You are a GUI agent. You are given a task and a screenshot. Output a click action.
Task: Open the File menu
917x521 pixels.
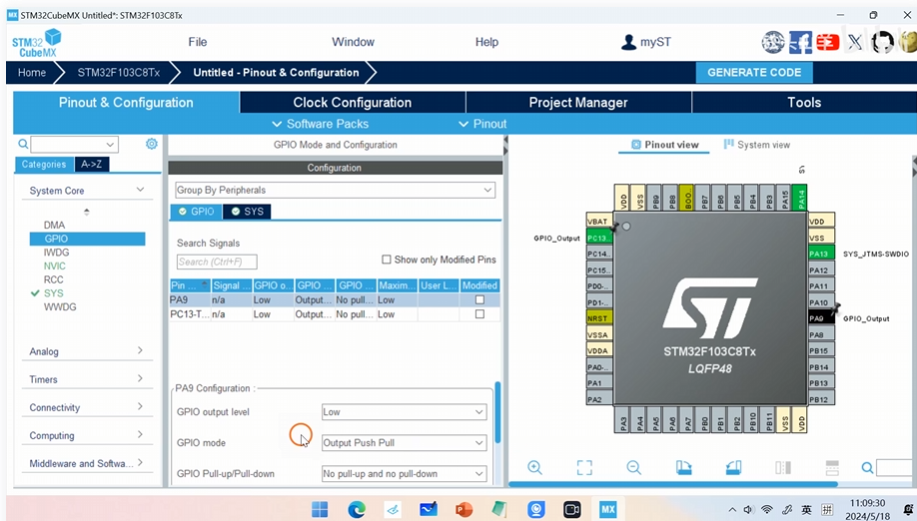click(x=198, y=42)
